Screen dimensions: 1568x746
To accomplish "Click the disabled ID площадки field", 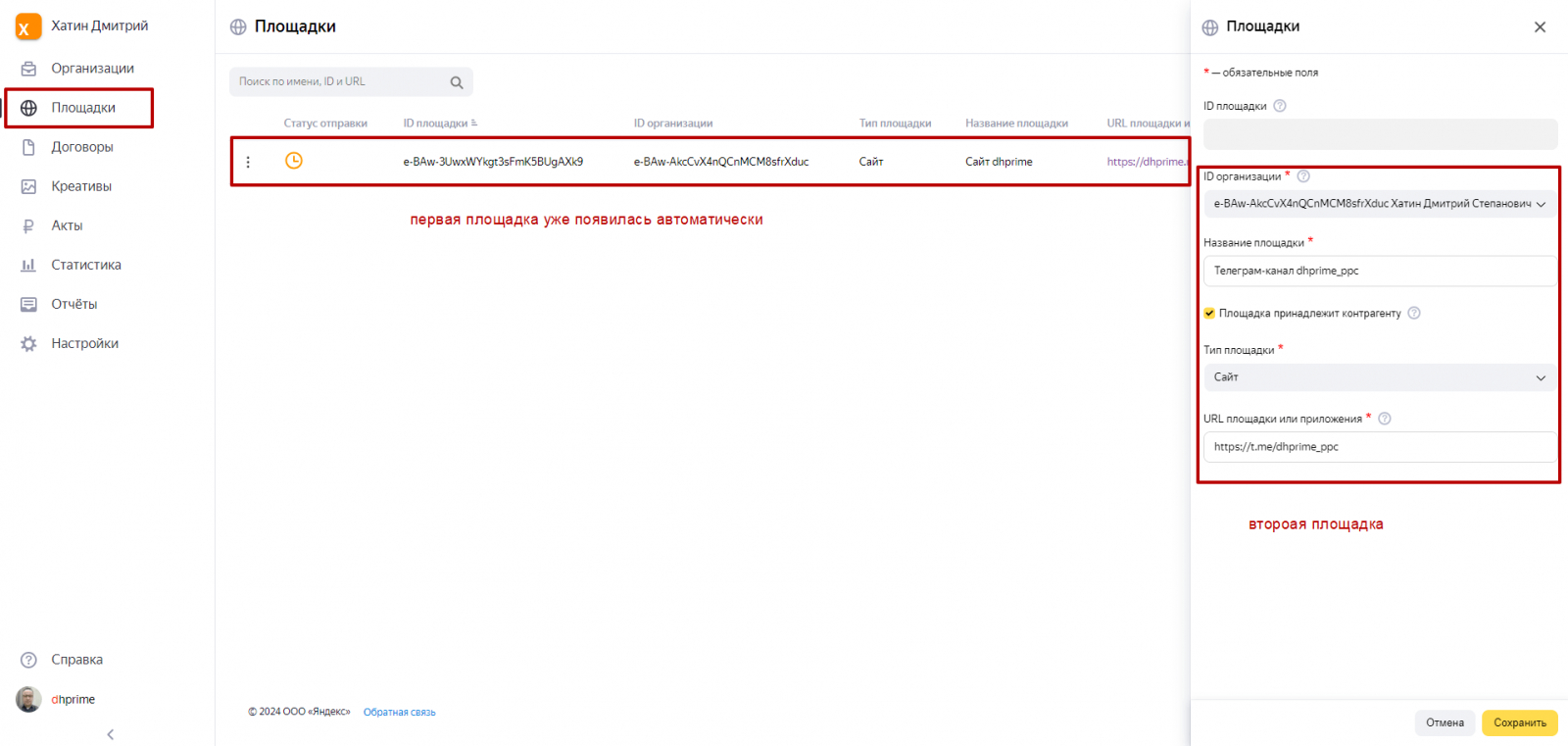I will coord(1380,134).
